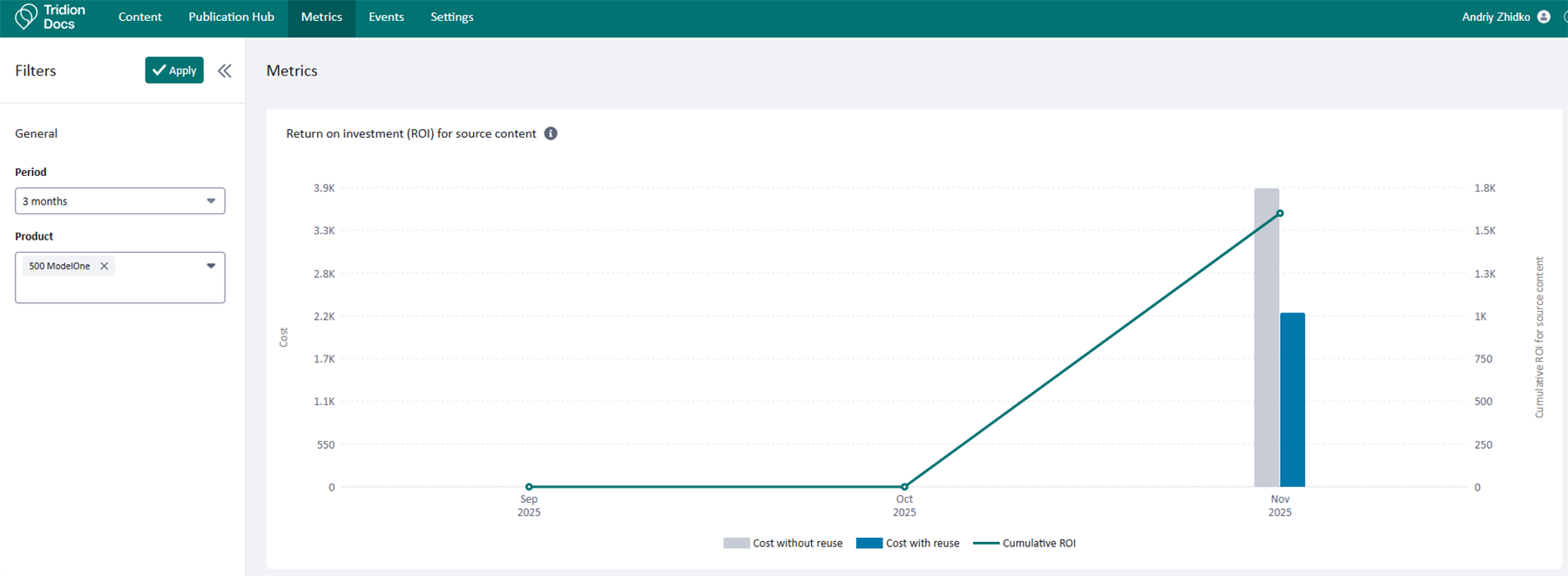Expand the Product dropdown arrow
Image resolution: width=1568 pixels, height=576 pixels.
click(x=211, y=266)
